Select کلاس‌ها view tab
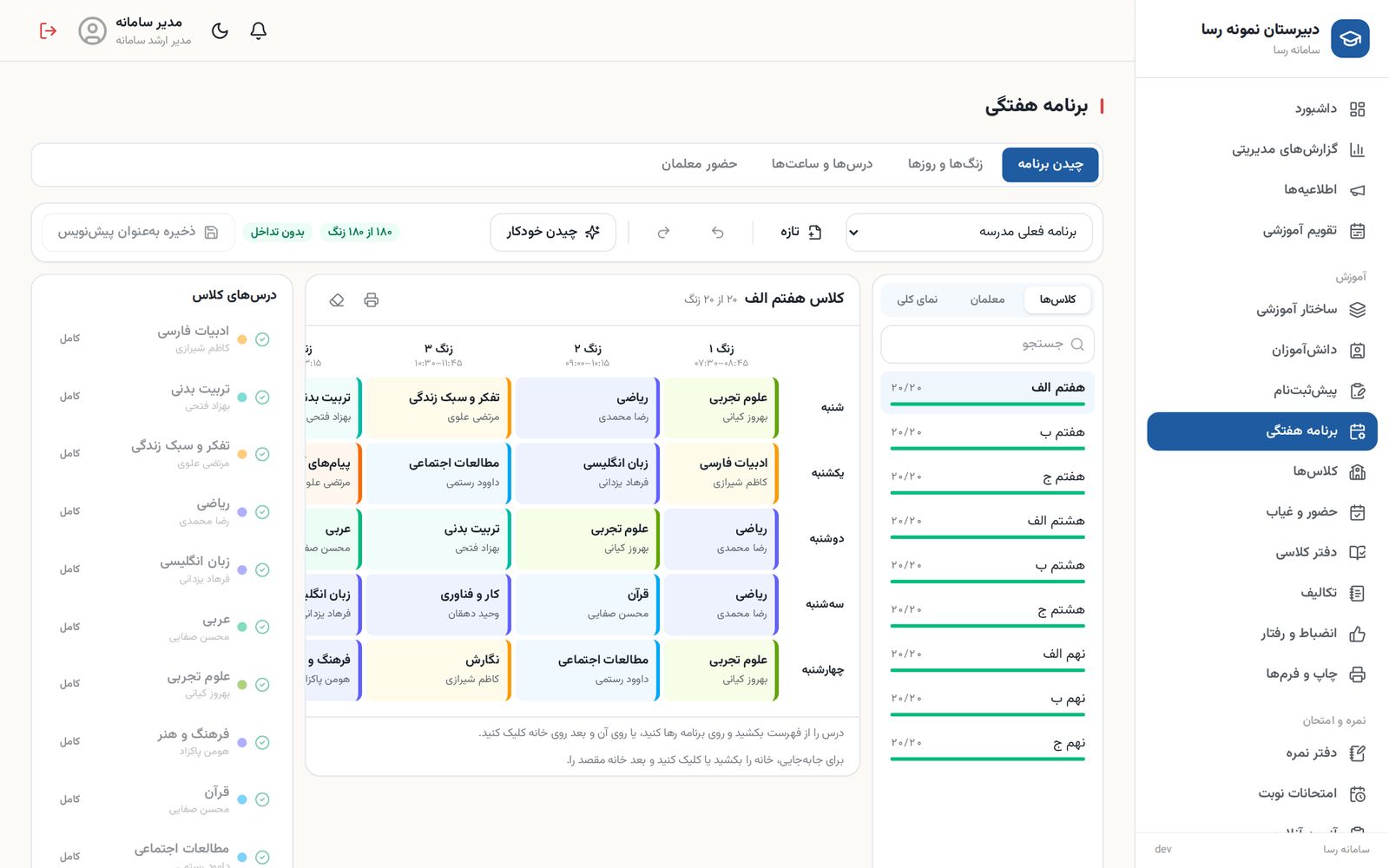The width and height of the screenshot is (1389, 868). tap(1057, 299)
